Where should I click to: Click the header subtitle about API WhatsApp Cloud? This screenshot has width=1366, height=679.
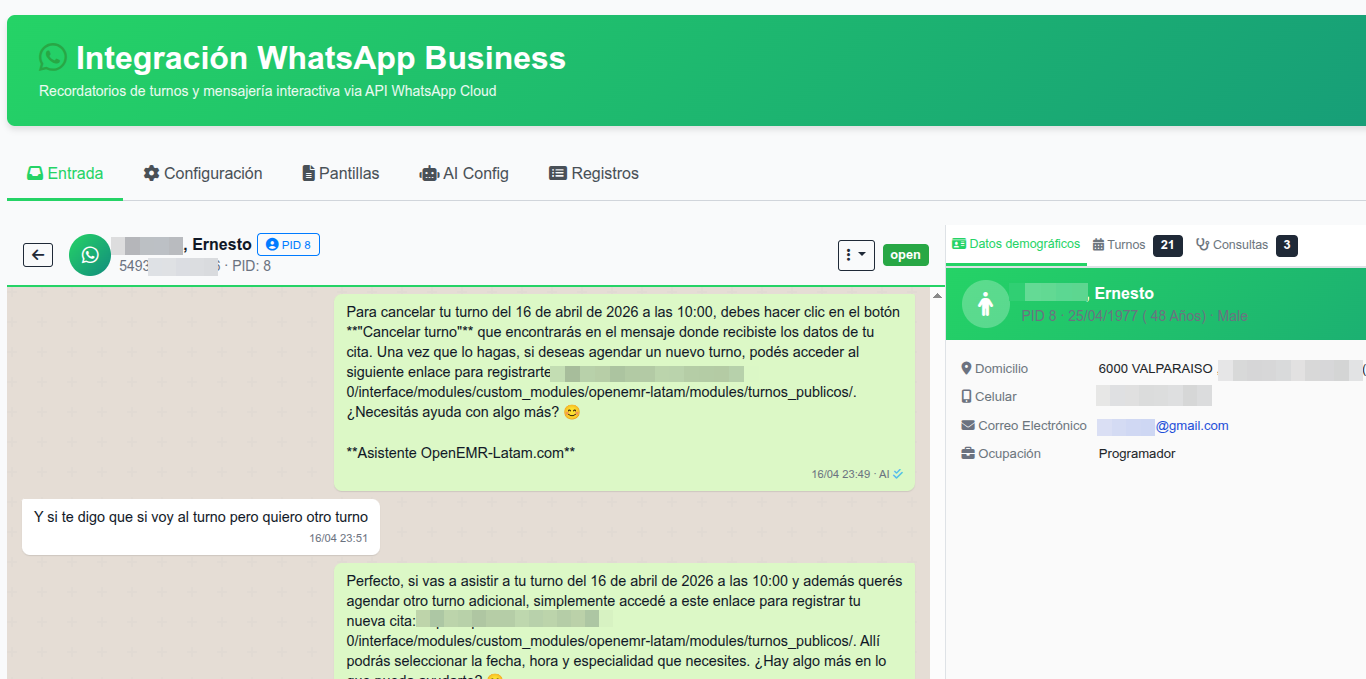tap(267, 91)
